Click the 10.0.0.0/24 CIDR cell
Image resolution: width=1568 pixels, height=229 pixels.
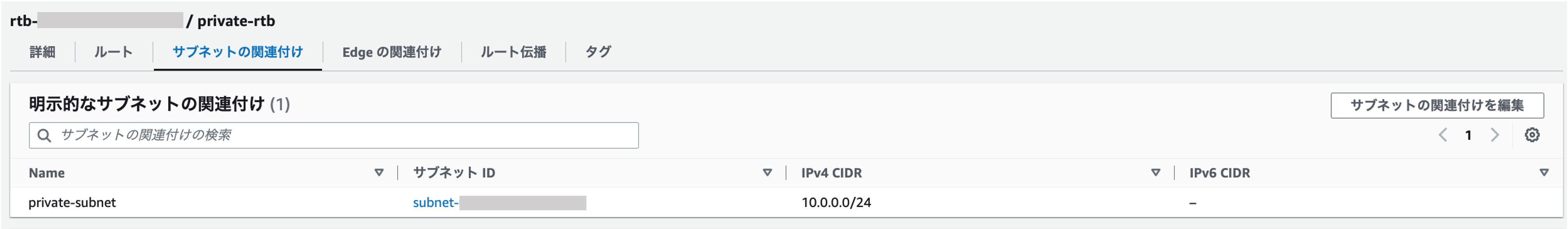(x=836, y=203)
